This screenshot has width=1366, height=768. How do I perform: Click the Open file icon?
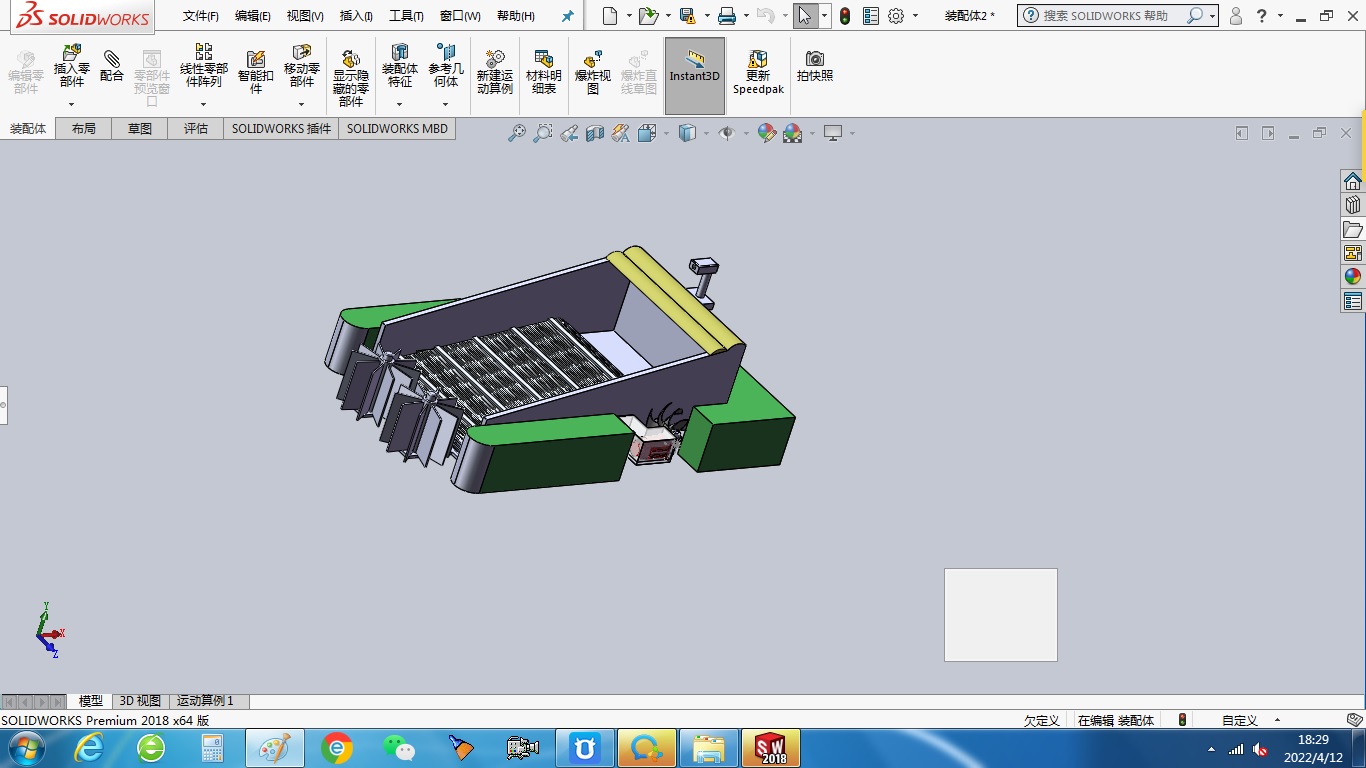click(648, 16)
